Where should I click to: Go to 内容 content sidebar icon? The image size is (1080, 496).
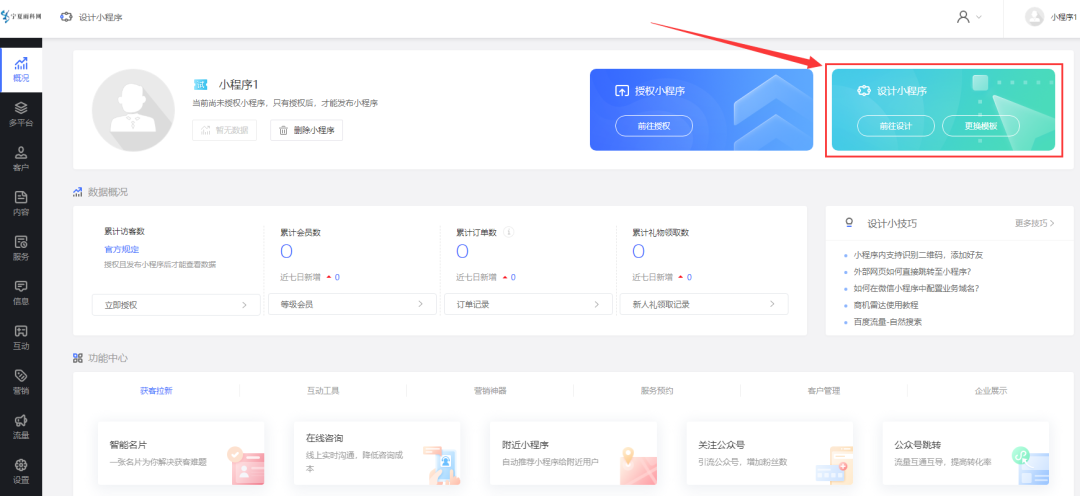coord(21,204)
